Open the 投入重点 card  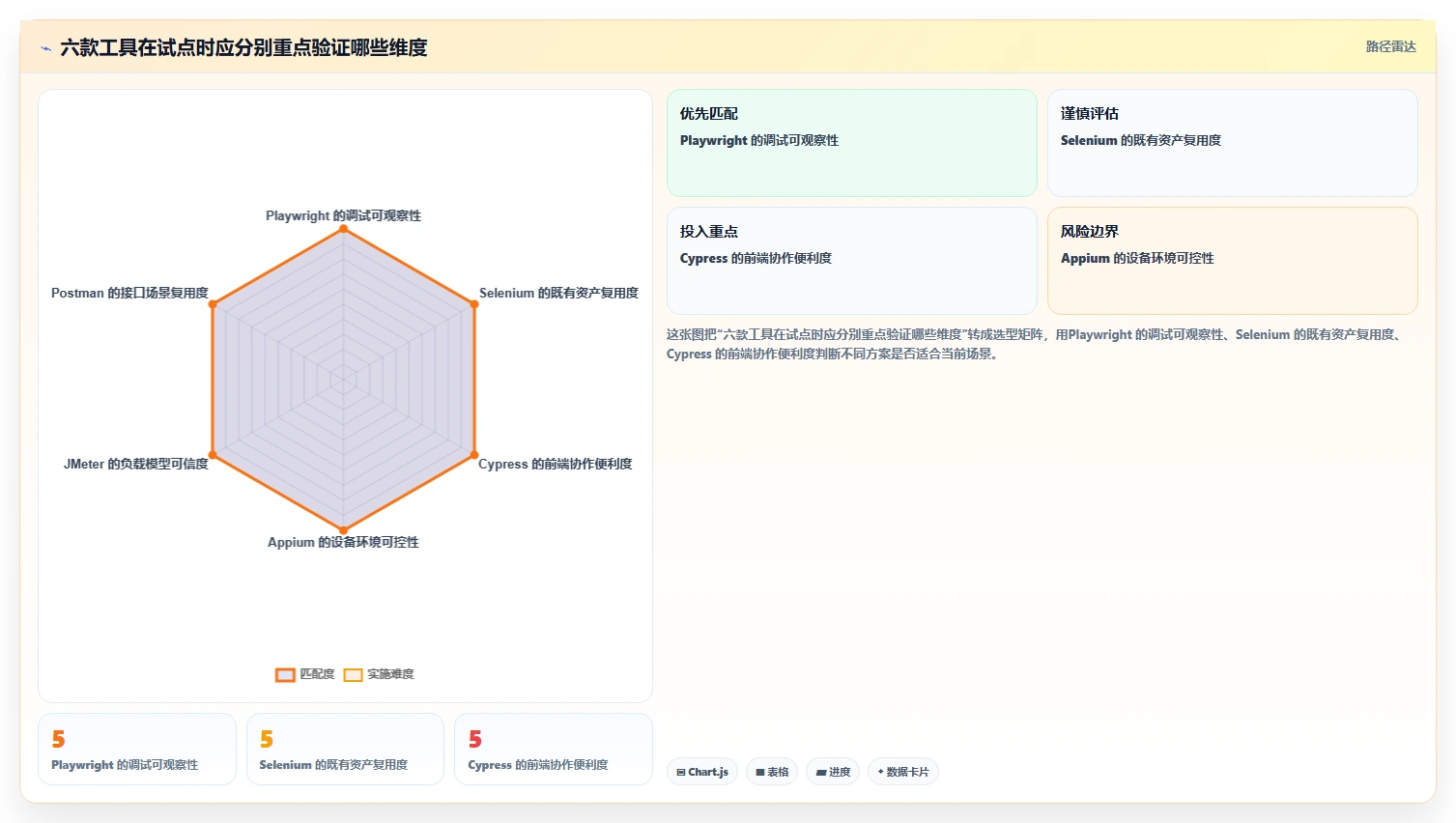point(851,261)
